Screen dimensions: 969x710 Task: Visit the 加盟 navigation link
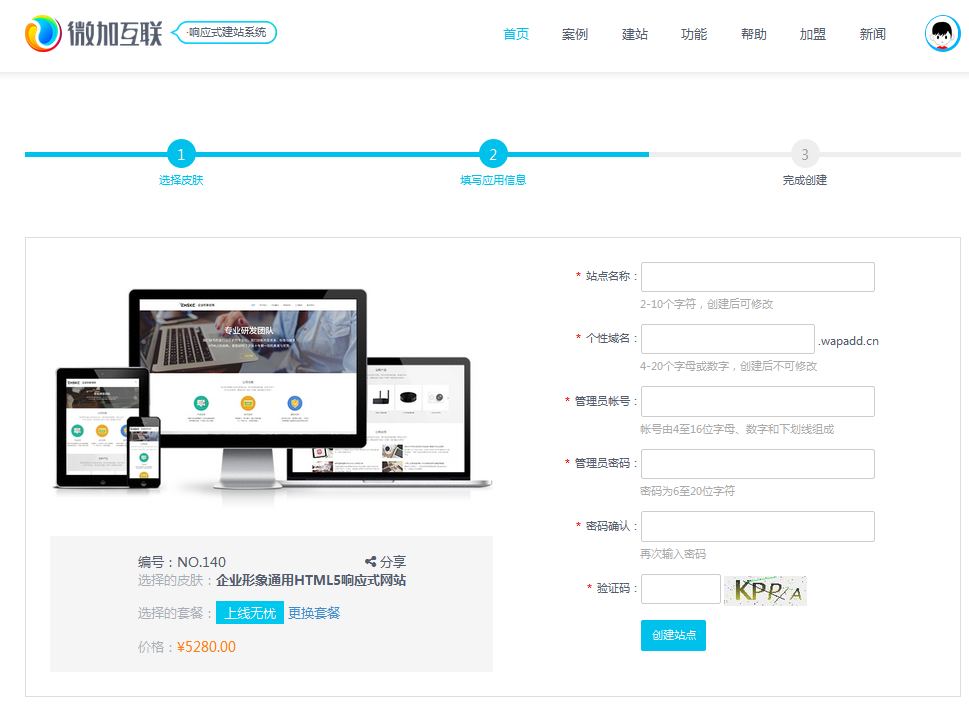pos(813,34)
